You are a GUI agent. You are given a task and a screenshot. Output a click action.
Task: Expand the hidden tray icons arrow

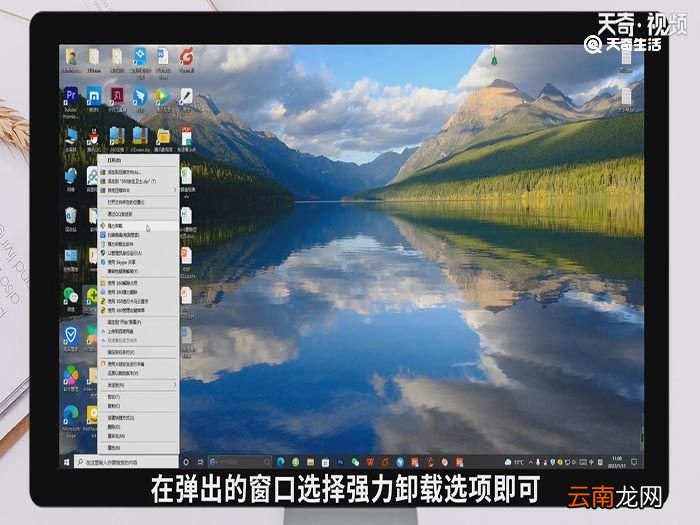[x=530, y=462]
